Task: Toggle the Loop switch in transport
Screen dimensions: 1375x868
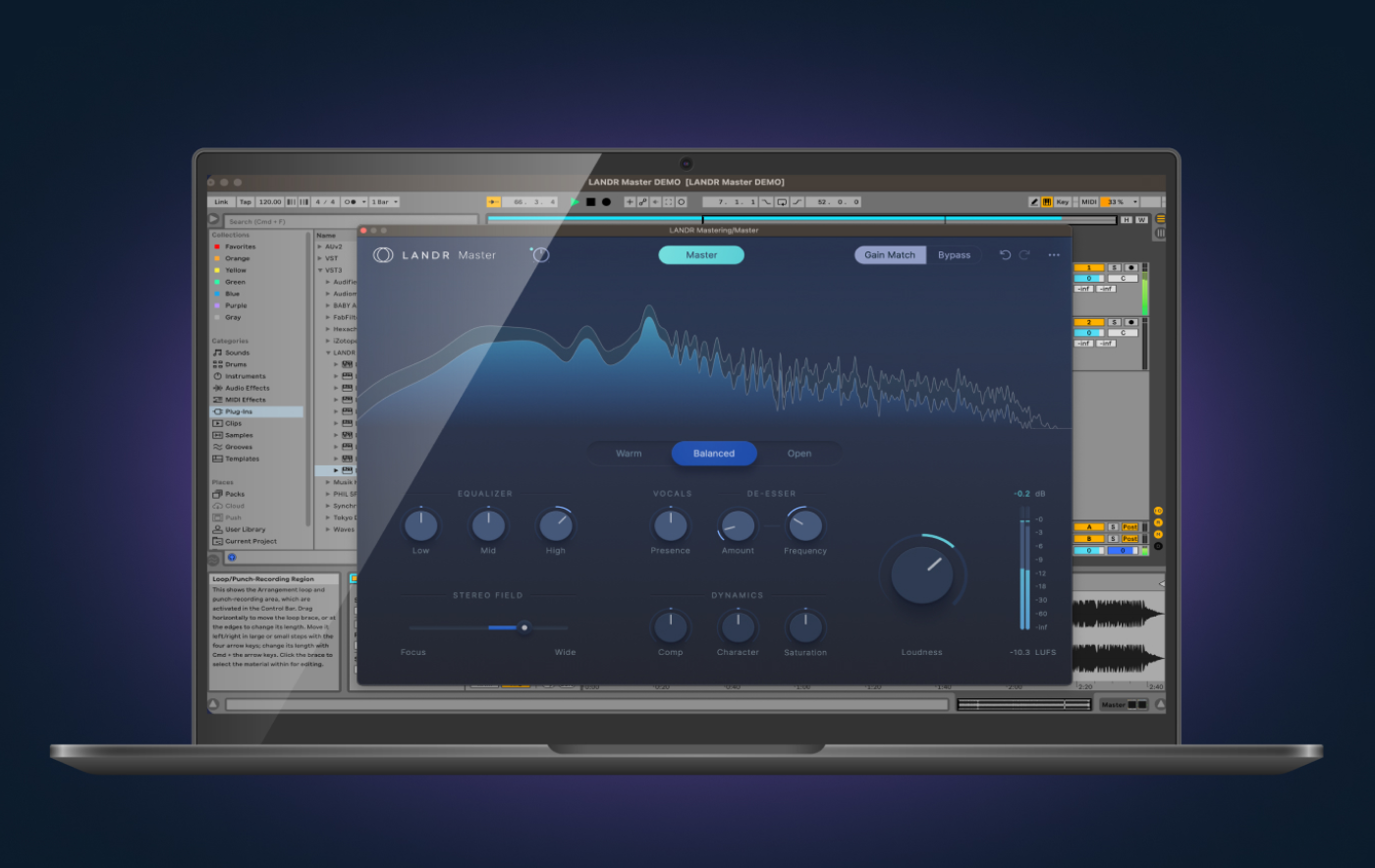Action: coord(782,201)
